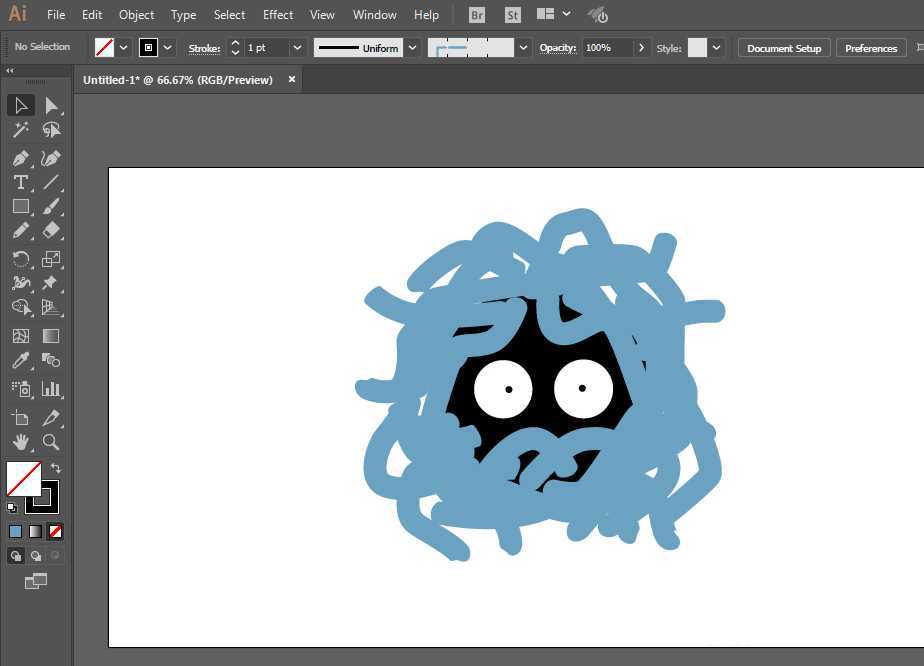924x666 pixels.
Task: Open the stroke weight dropdown
Action: (x=297, y=48)
